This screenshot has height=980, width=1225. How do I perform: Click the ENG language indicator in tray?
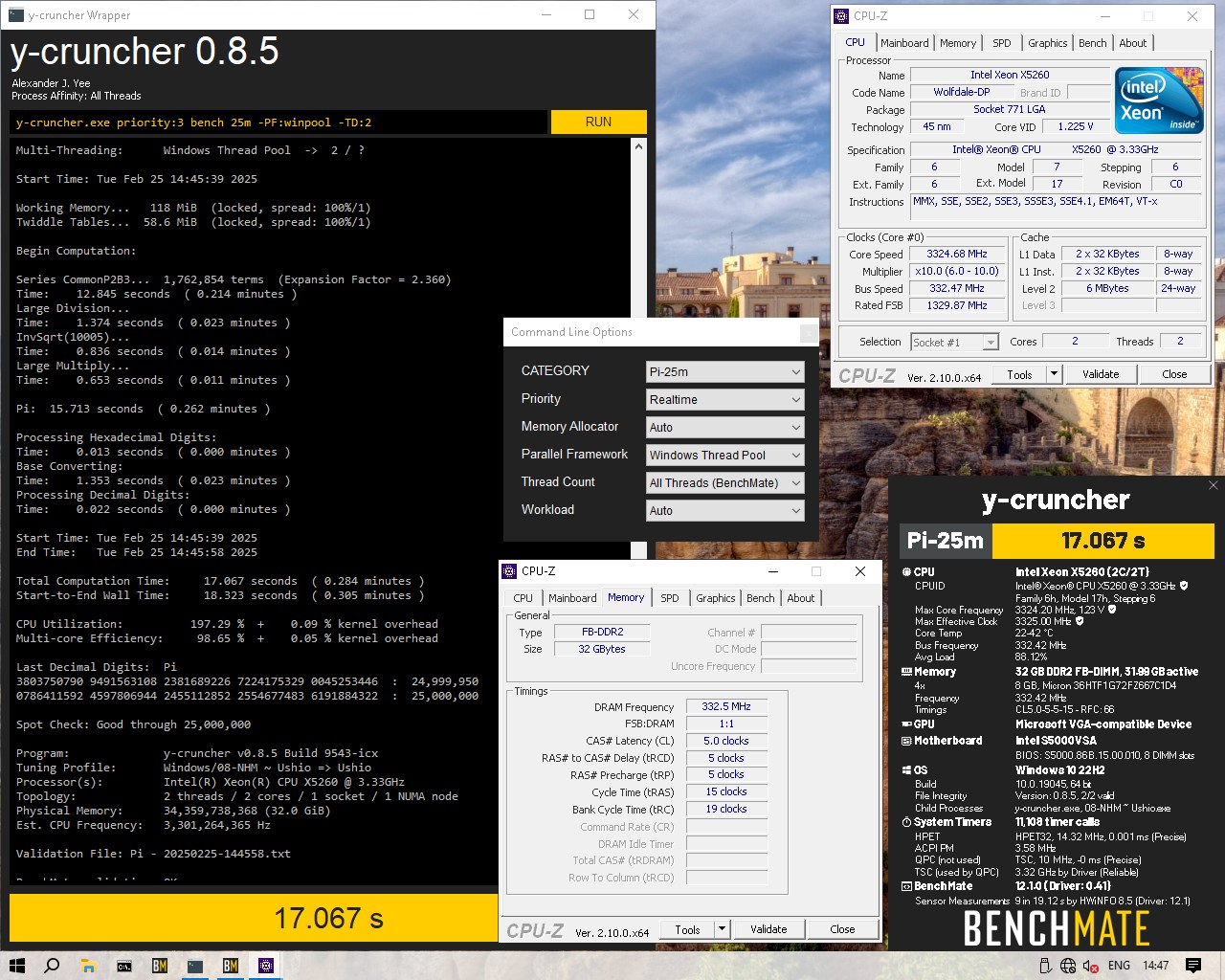[1119, 966]
